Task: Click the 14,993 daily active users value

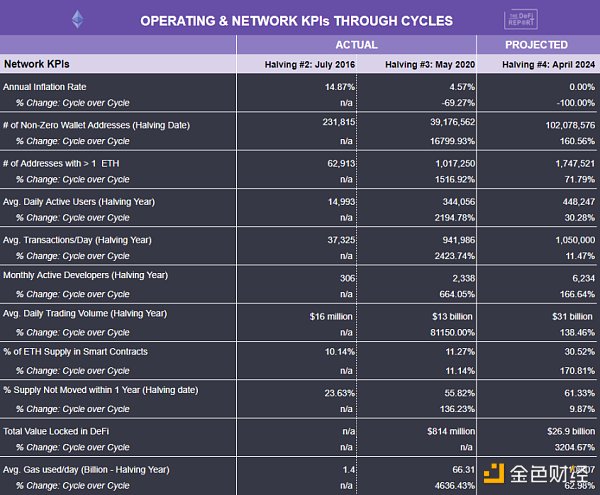Action: 341,202
